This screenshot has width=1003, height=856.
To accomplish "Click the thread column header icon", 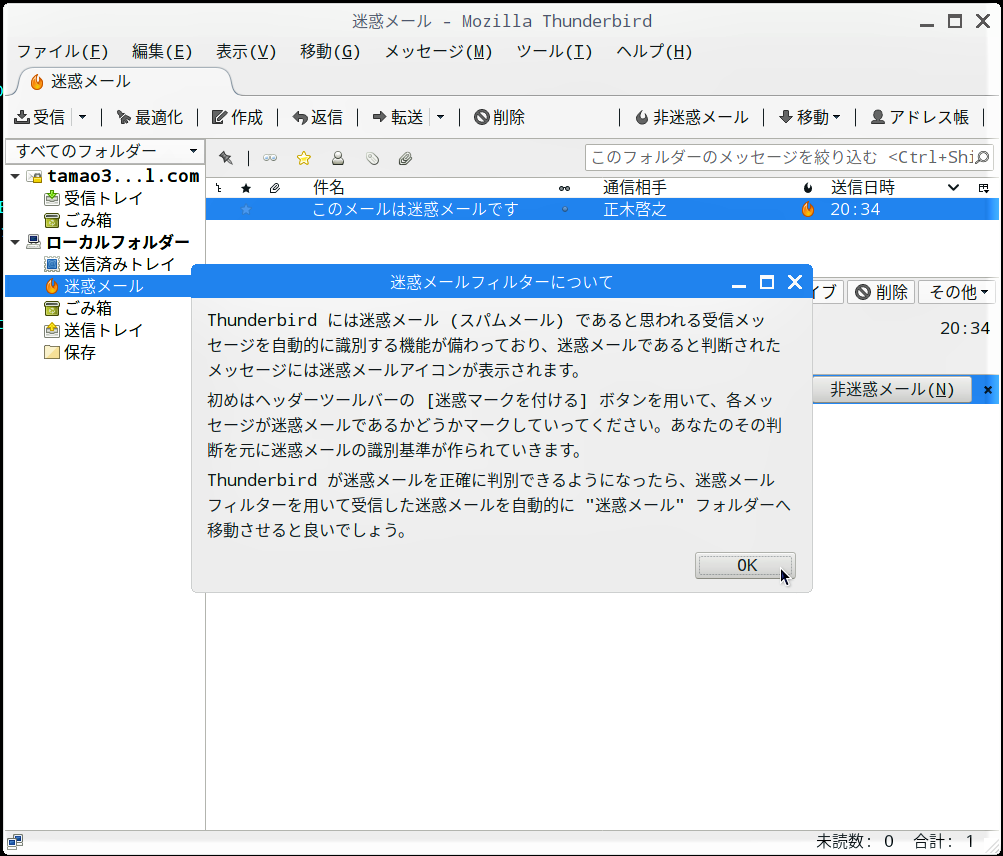I will tap(219, 187).
